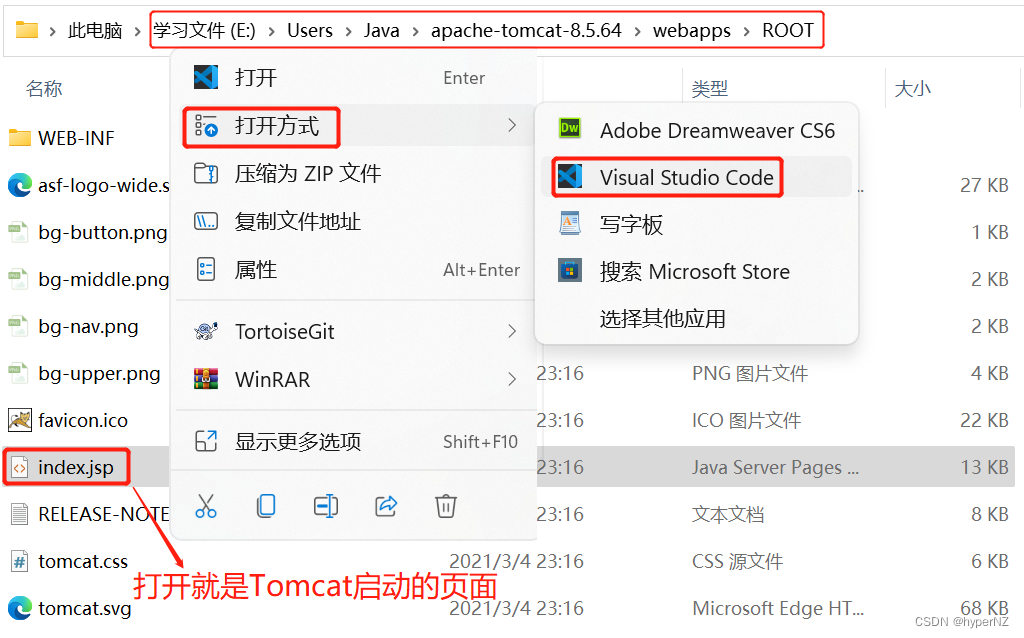1024x638 pixels.
Task: Click 显示更多选项 menu entry
Action: coord(355,441)
